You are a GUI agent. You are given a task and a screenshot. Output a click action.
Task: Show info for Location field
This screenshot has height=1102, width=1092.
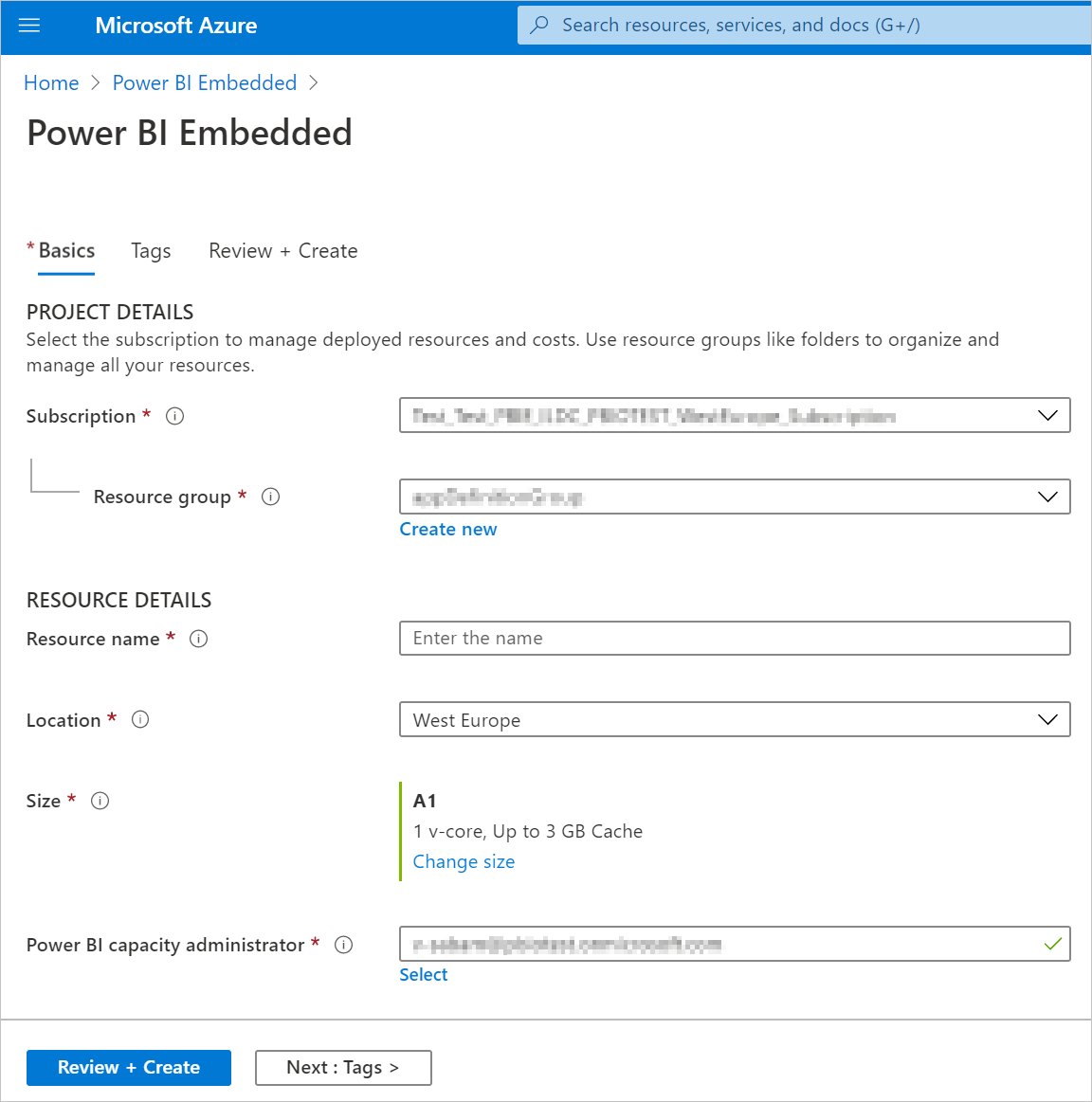(140, 719)
